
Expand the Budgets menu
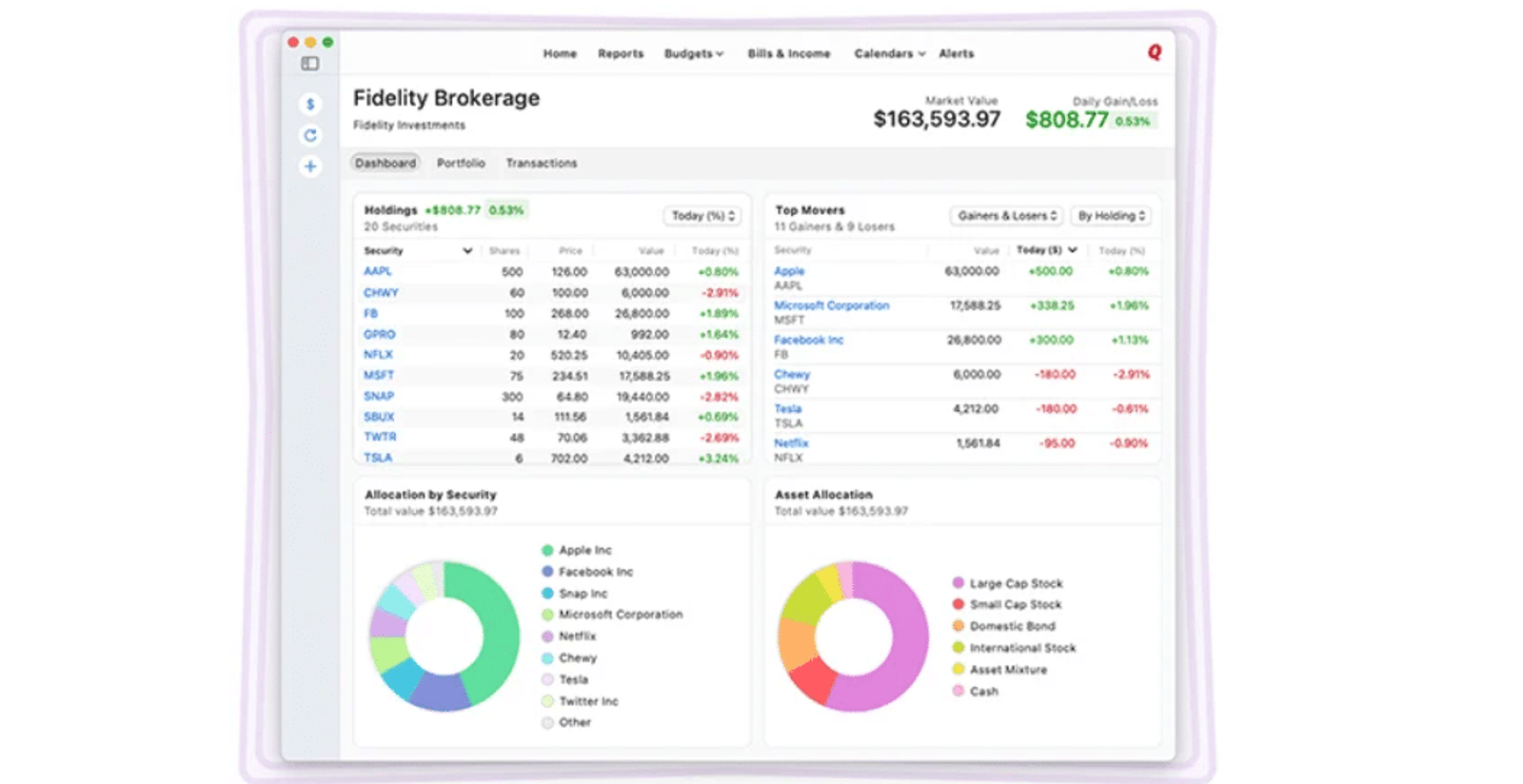pos(694,53)
